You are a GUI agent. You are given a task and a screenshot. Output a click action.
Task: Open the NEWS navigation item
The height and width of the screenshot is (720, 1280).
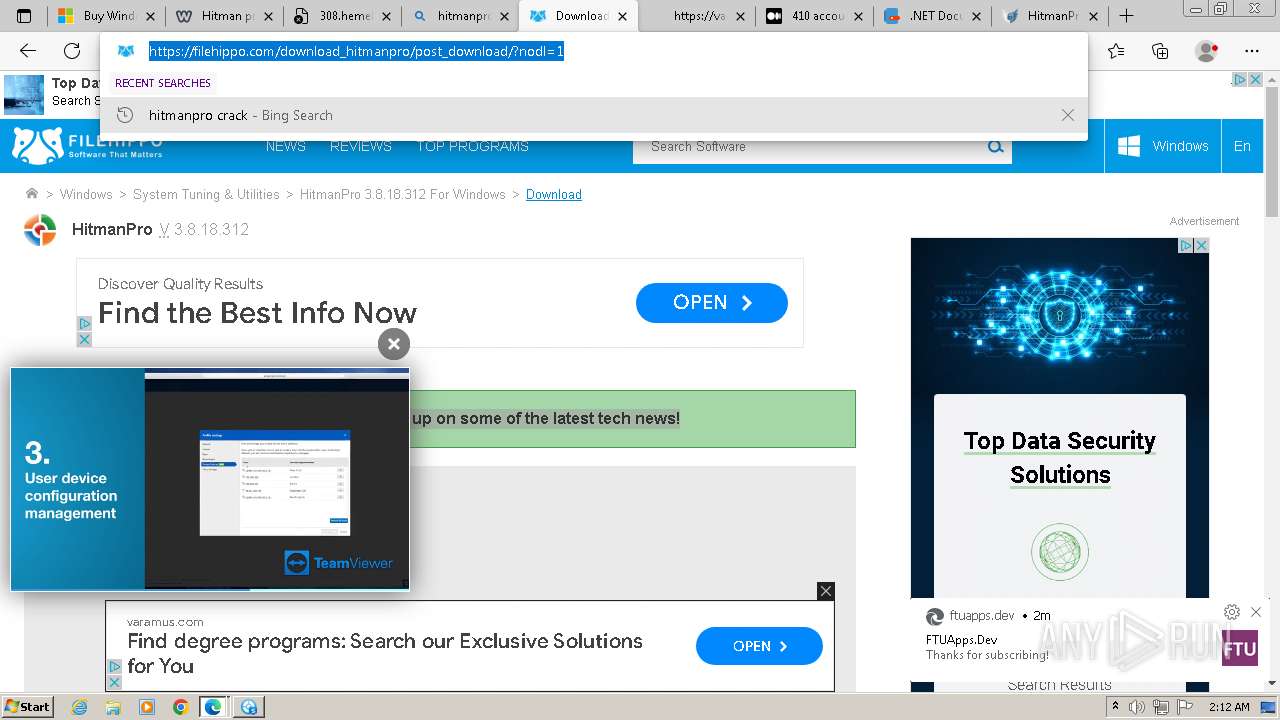pos(286,146)
